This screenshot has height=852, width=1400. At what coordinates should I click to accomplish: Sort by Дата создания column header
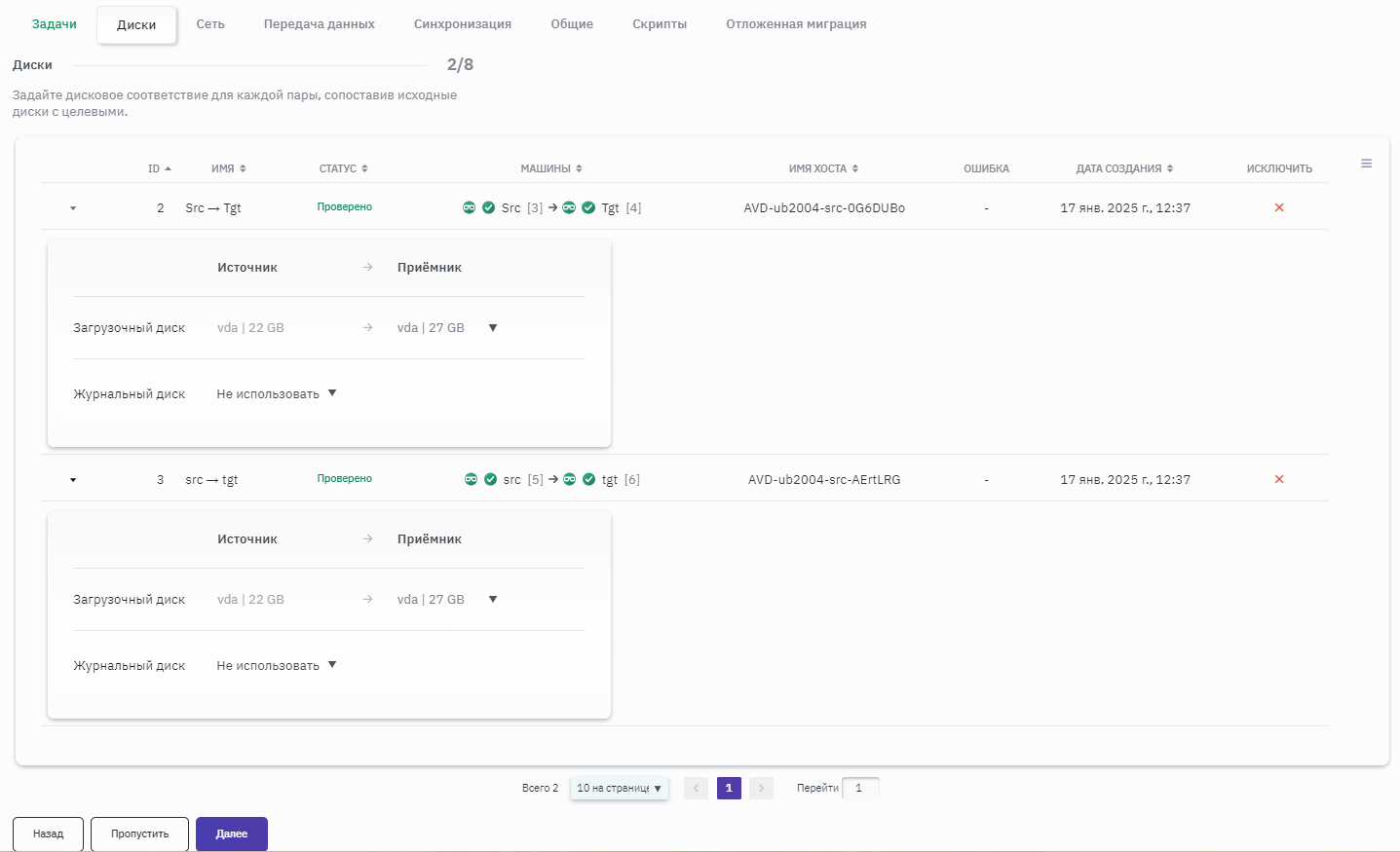1123,168
